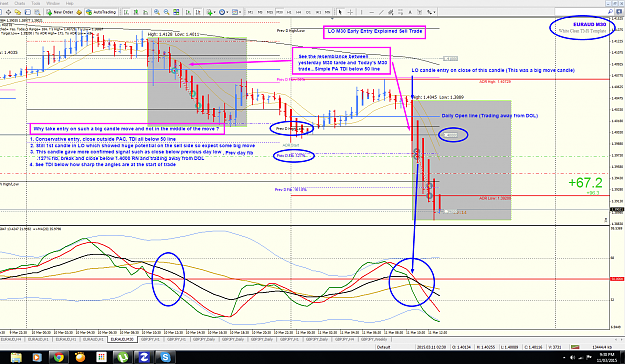Open uTorrent from the taskbar
625x364 pixels.
(x=122, y=357)
